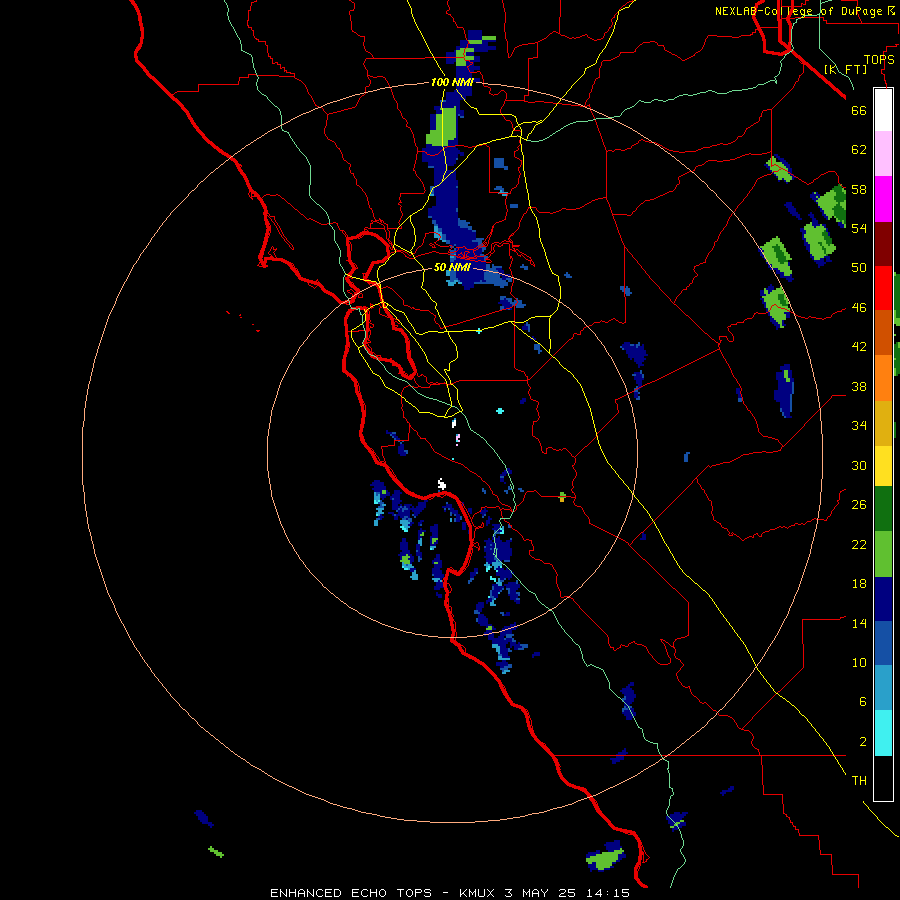Click the 6 value on the legend

pyautogui.click(x=863, y=701)
